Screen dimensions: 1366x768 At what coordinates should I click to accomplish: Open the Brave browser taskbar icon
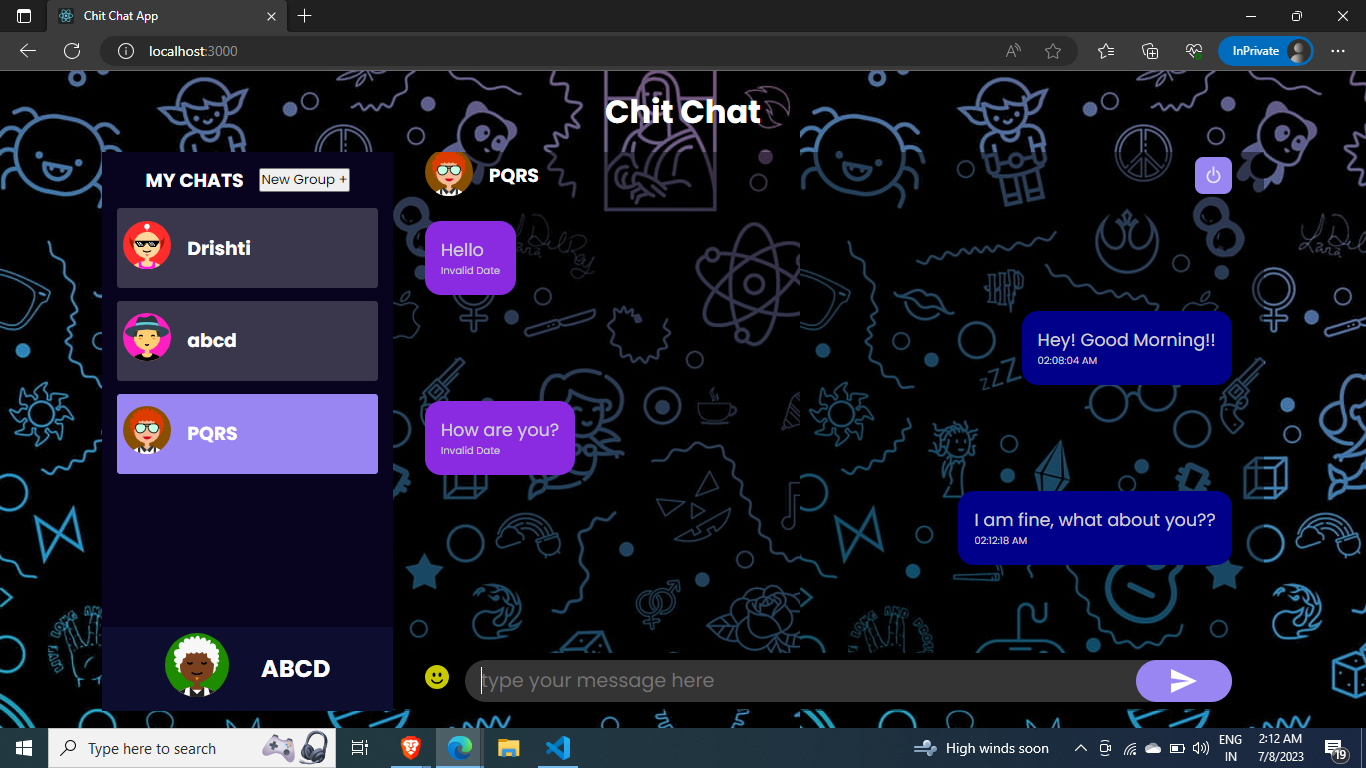(409, 747)
